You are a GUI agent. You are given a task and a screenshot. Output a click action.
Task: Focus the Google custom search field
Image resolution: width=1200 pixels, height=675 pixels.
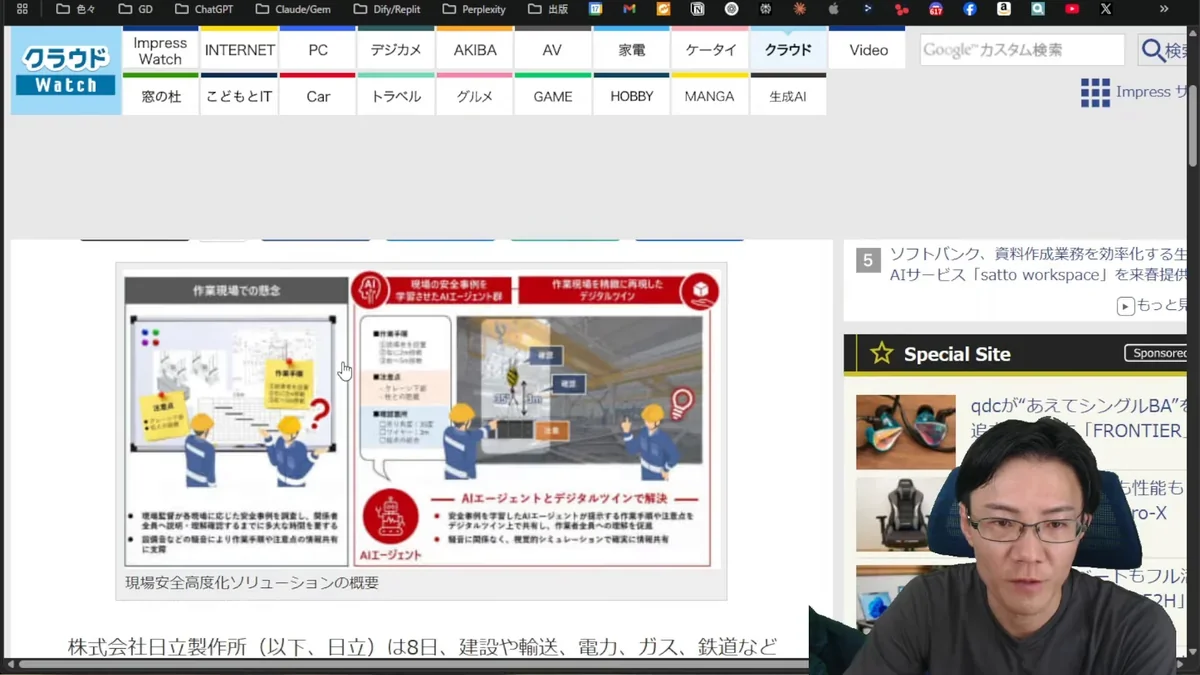click(x=1022, y=49)
